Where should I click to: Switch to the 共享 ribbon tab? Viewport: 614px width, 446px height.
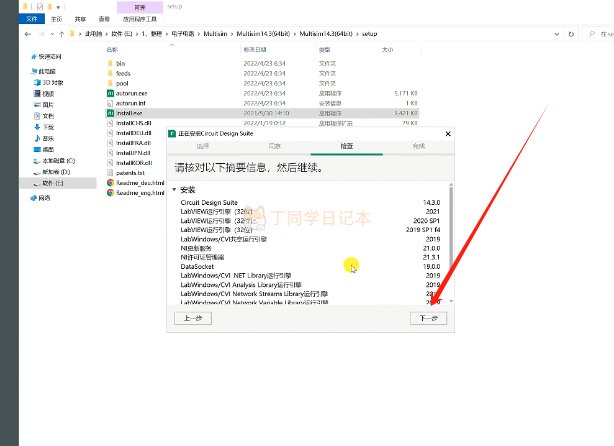click(x=80, y=19)
